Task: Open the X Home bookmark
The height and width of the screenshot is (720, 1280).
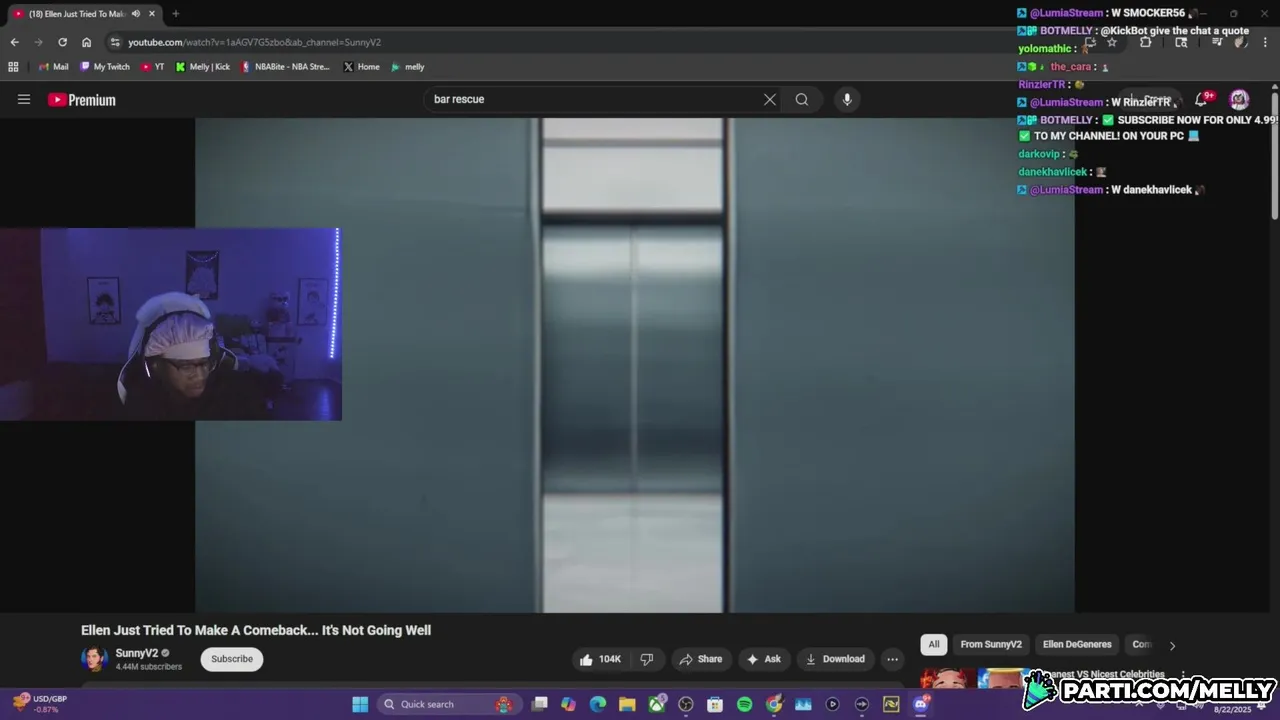Action: click(x=362, y=67)
